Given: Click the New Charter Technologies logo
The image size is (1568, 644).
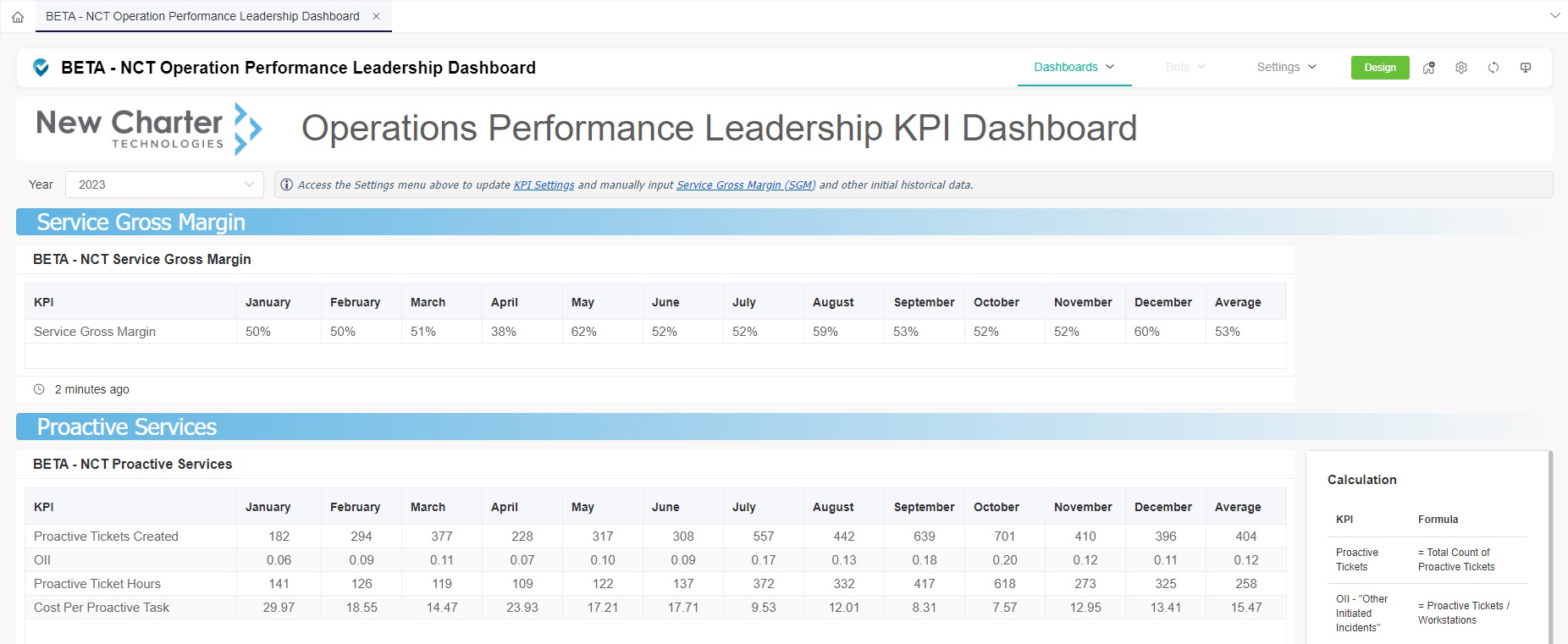Looking at the screenshot, I should (149, 129).
